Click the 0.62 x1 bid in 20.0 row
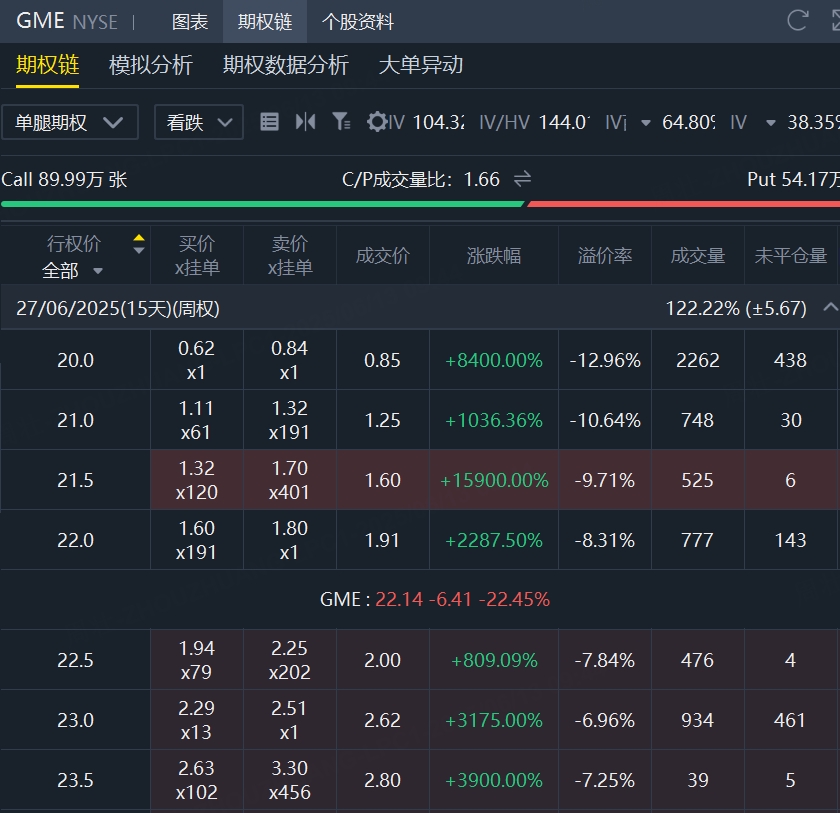Image resolution: width=840 pixels, height=813 pixels. (x=197, y=360)
